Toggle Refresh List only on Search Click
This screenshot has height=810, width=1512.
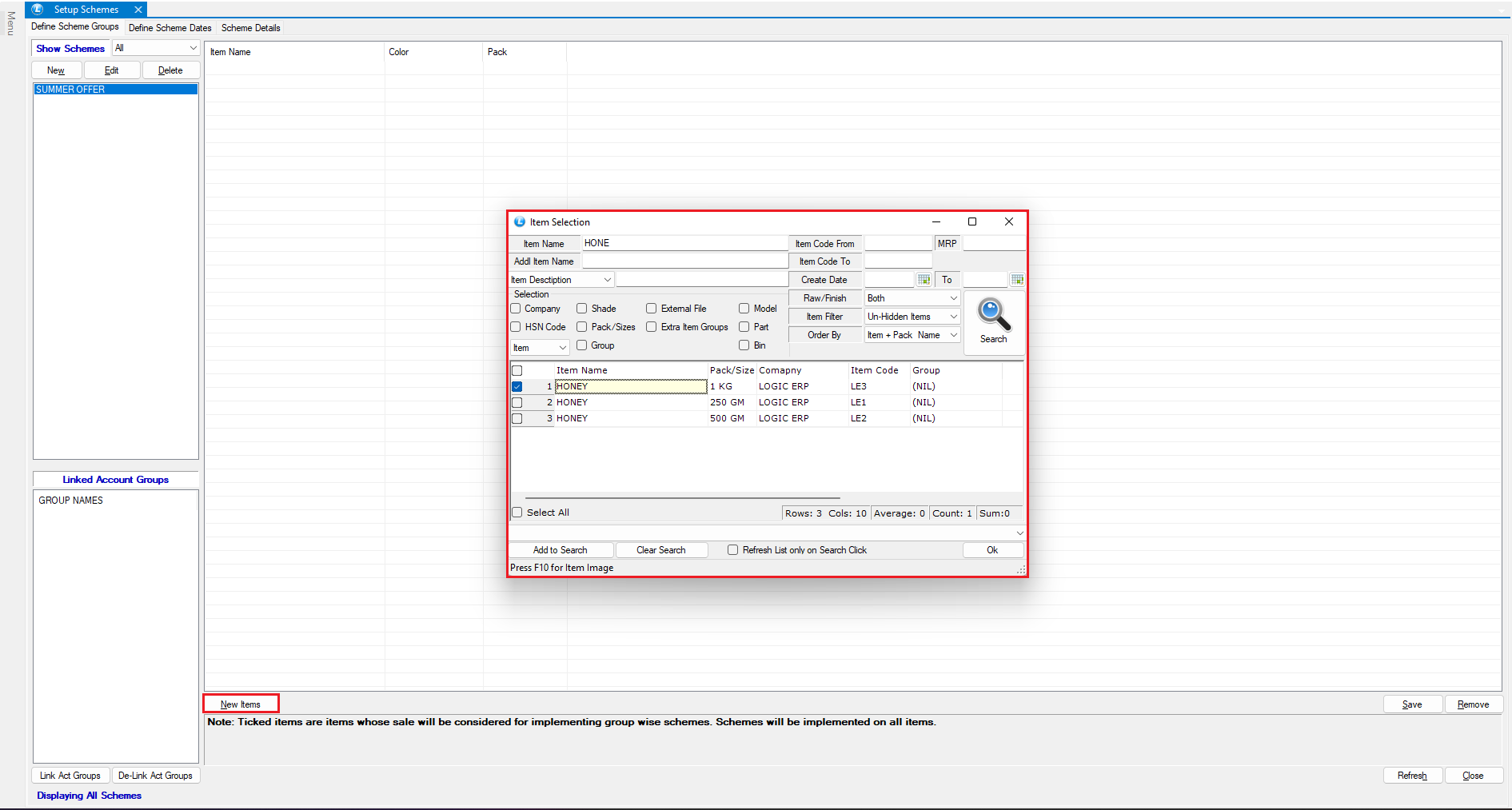(732, 550)
